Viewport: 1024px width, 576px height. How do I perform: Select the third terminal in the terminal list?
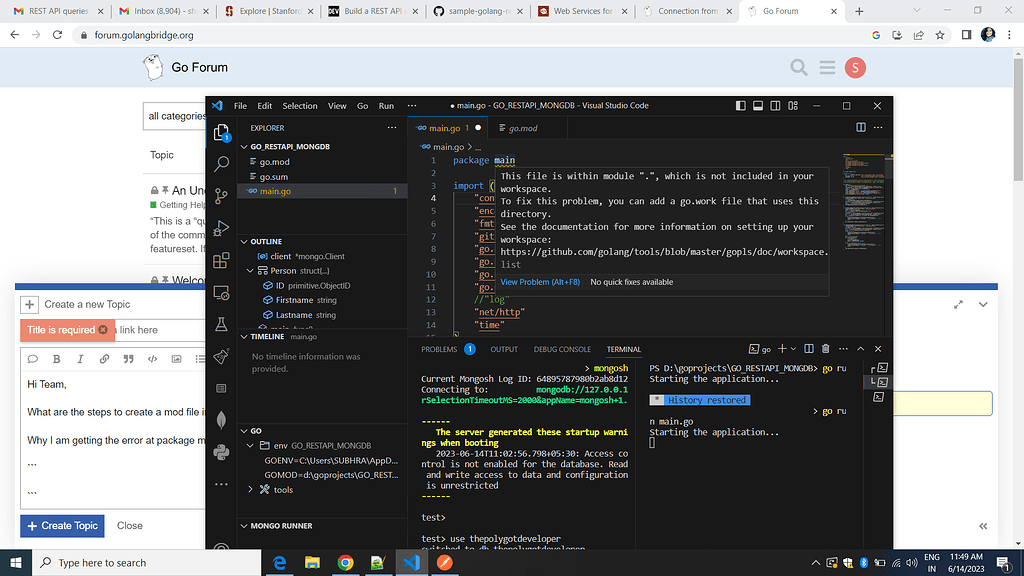(880, 397)
